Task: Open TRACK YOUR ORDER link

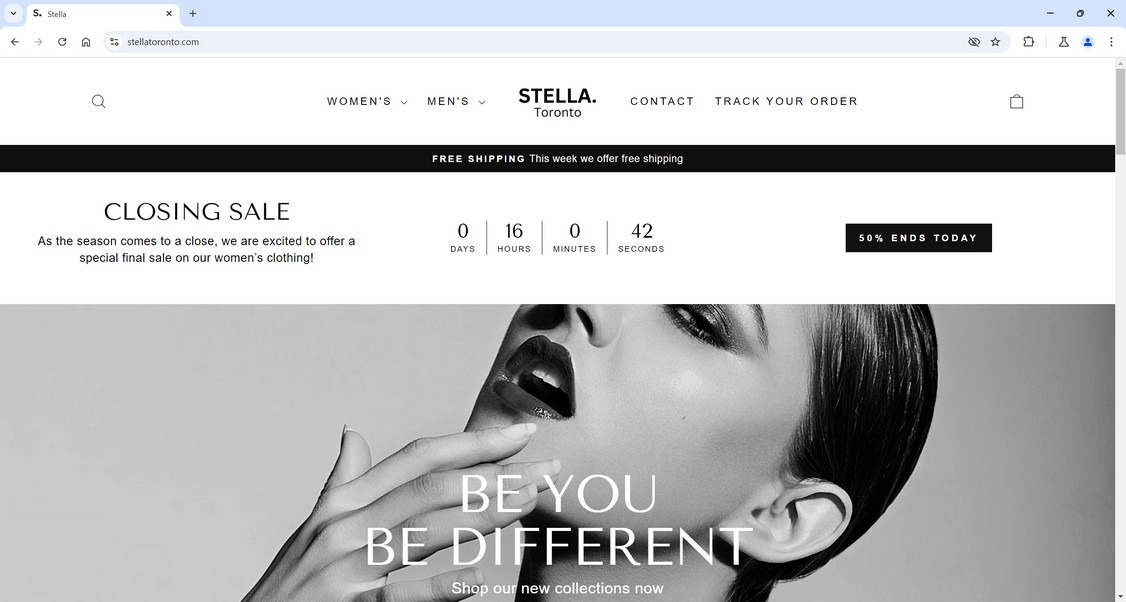Action: tap(786, 101)
